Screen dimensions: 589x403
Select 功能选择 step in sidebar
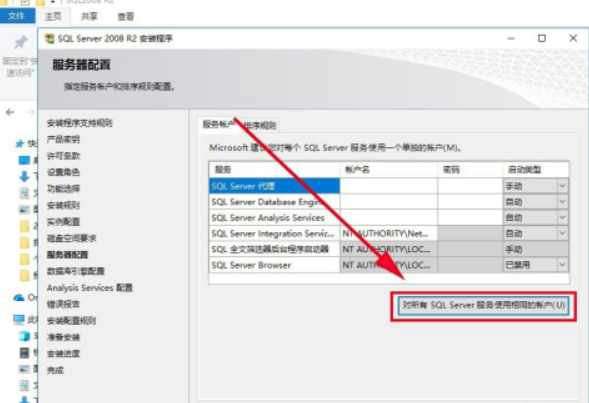click(63, 189)
